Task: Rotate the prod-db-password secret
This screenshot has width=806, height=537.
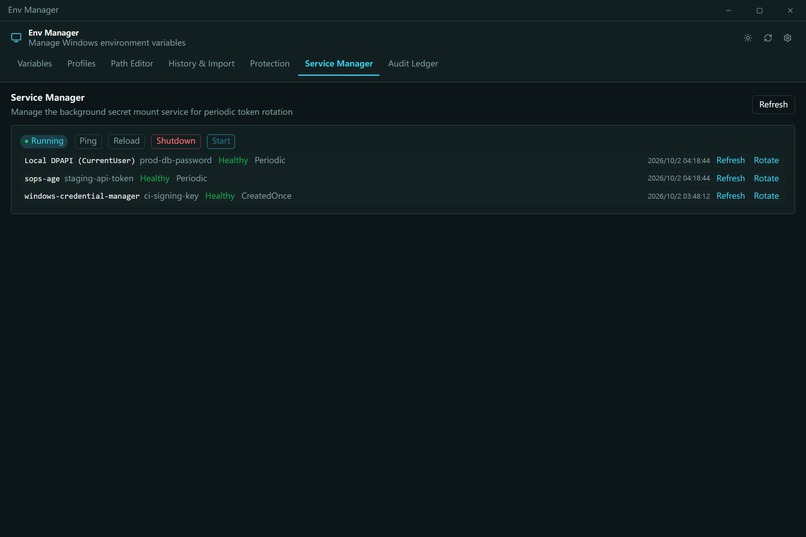Action: pos(766,160)
